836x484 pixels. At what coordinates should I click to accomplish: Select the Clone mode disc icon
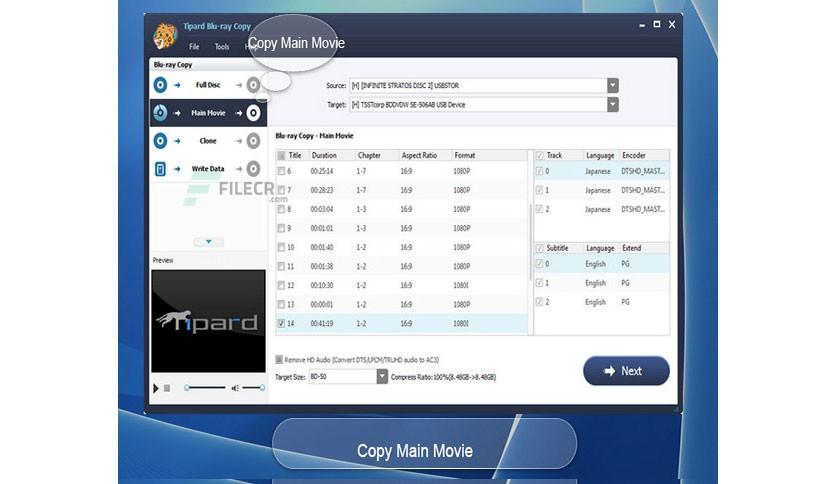click(160, 141)
